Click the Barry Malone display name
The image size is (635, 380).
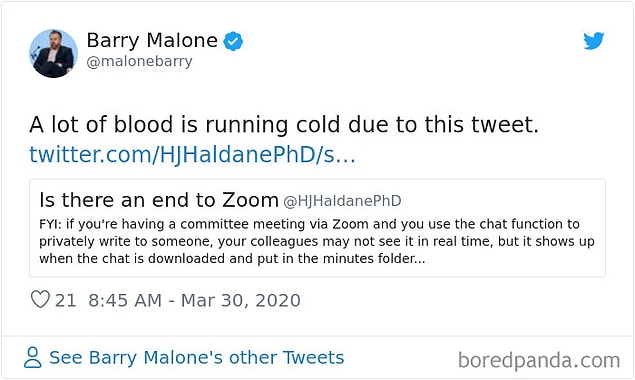152,40
